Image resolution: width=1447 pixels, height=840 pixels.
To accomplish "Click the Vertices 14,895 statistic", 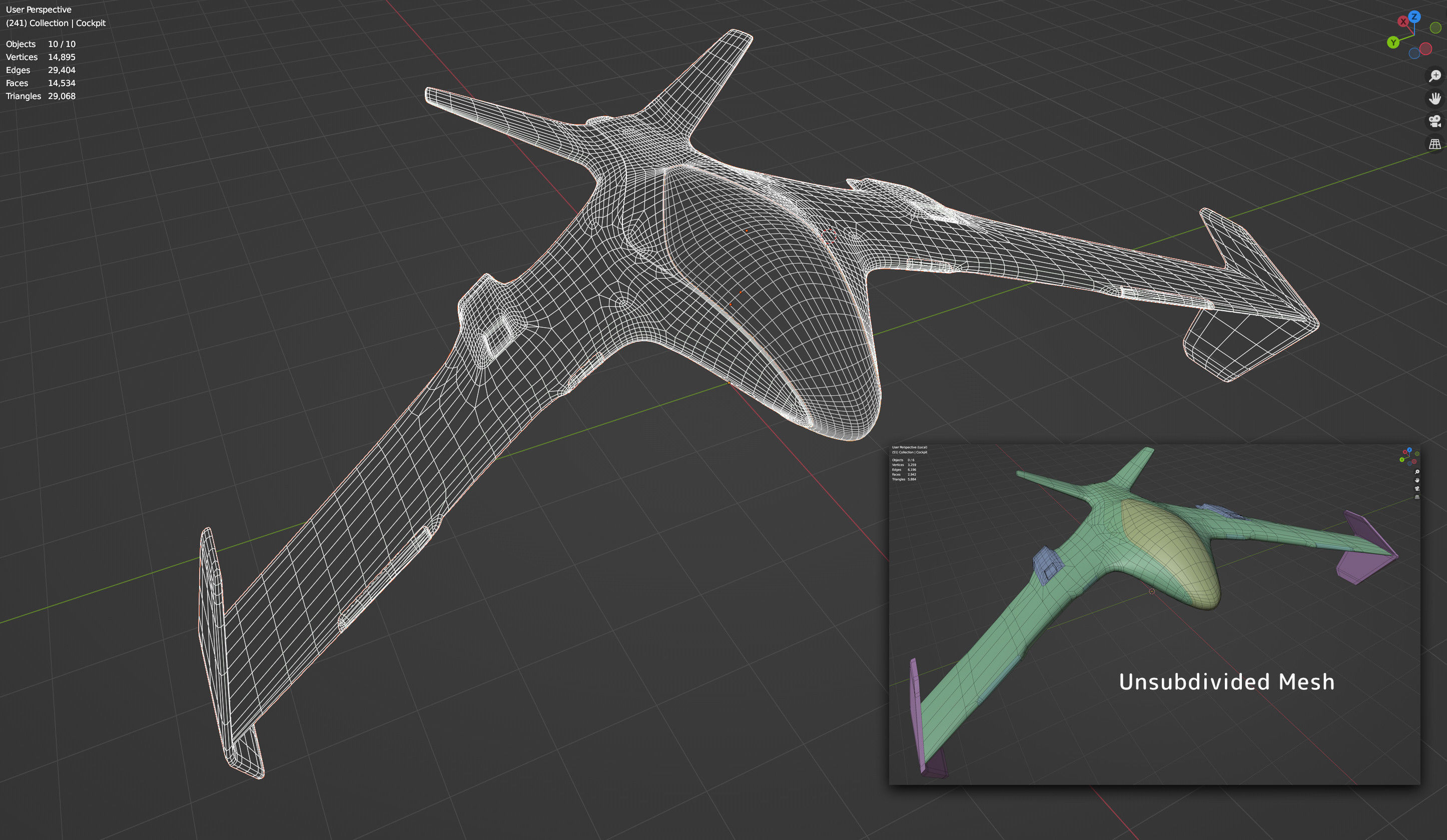I will (x=41, y=57).
